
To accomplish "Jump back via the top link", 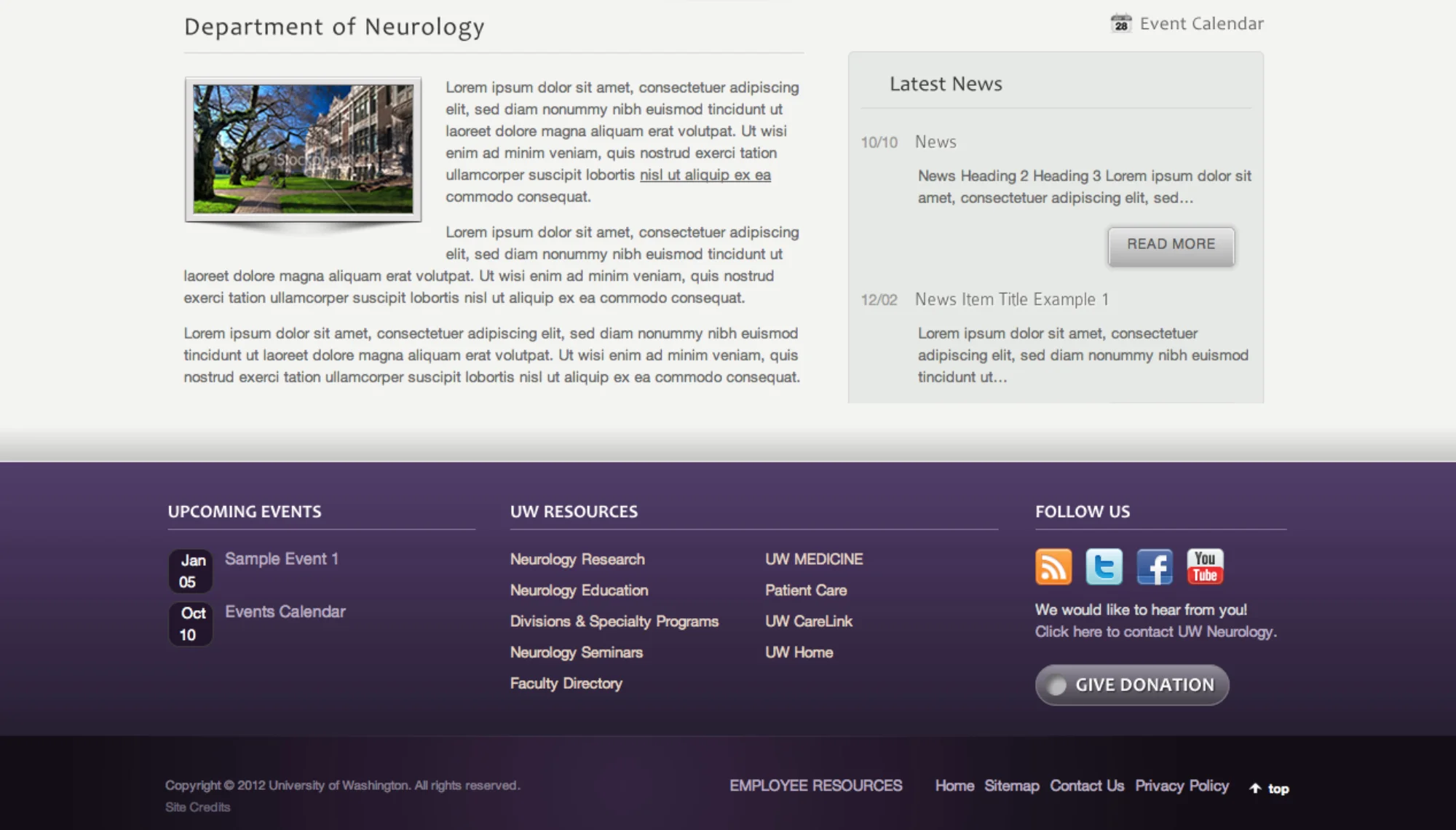I will coord(1278,788).
